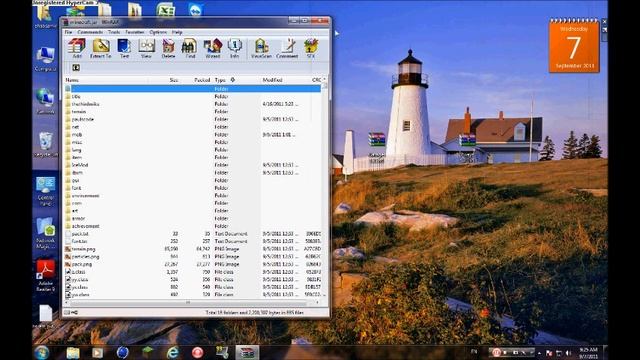Click the up-one-level icon below the toolbar

click(76, 68)
